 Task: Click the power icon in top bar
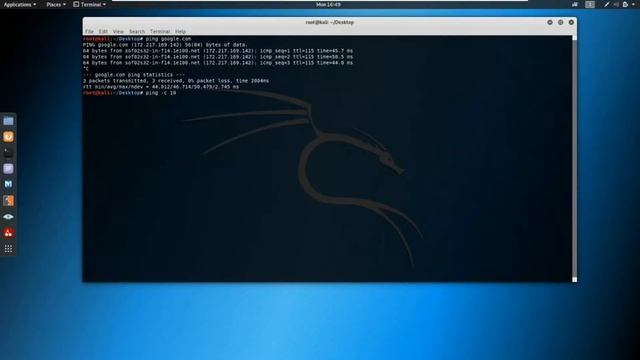(625, 4)
